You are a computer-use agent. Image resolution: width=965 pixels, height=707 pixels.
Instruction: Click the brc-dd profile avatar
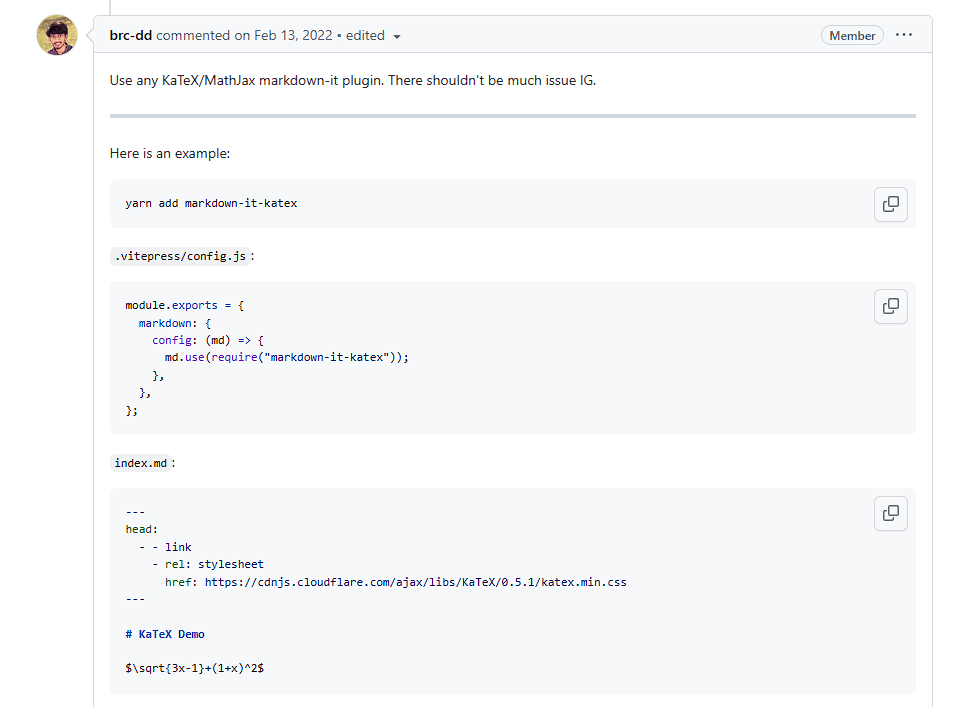57,35
